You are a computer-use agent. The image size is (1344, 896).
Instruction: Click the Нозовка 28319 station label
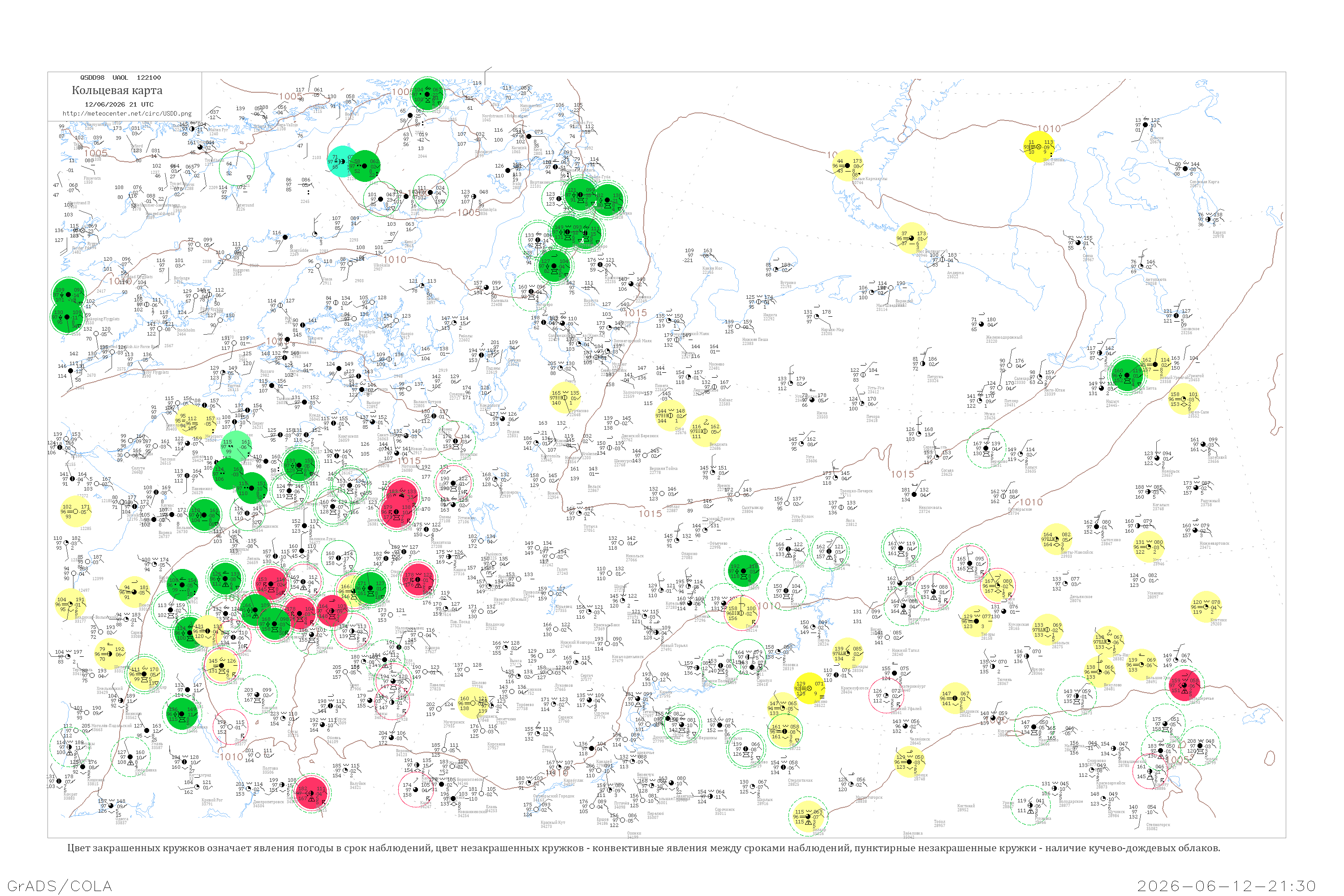click(790, 666)
